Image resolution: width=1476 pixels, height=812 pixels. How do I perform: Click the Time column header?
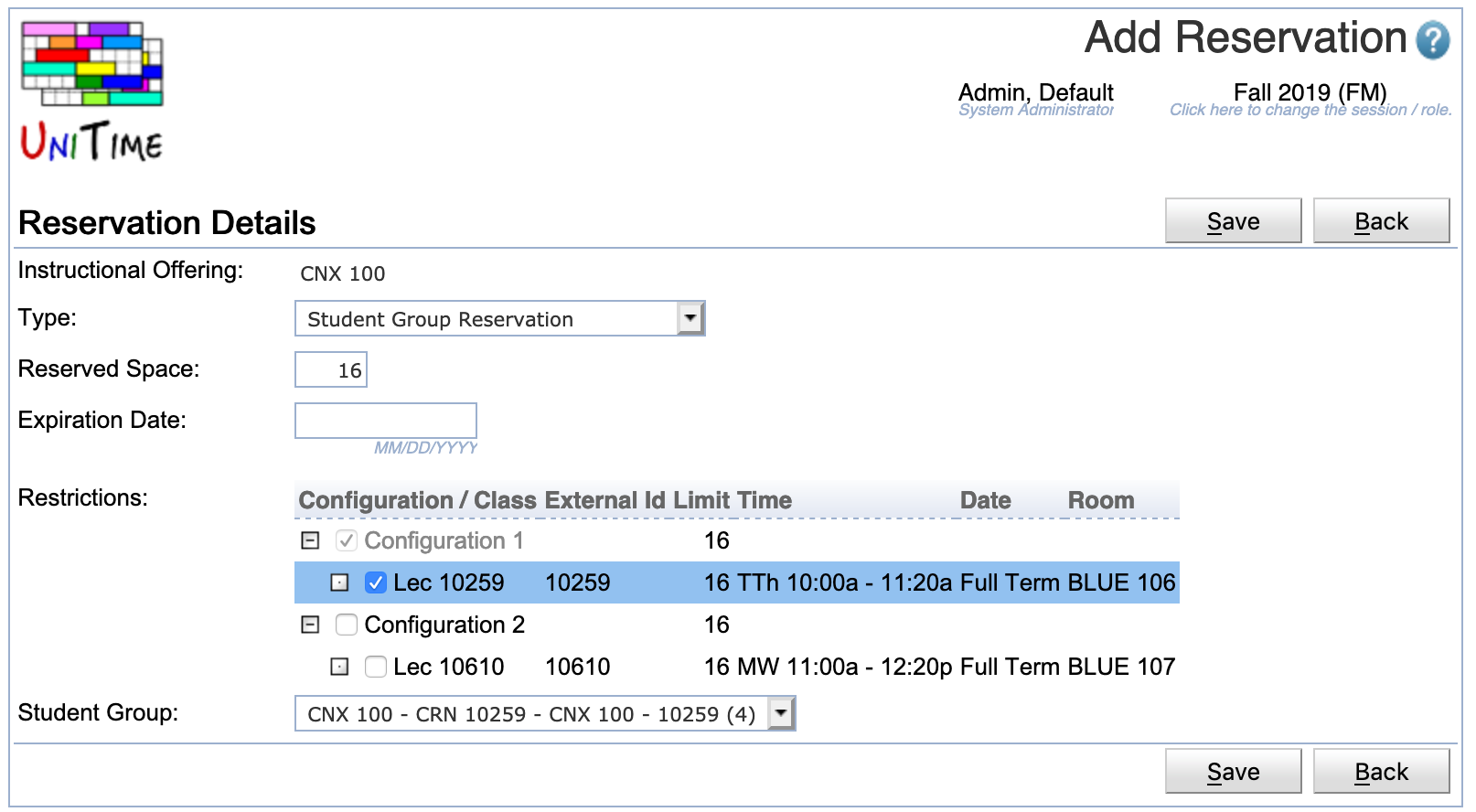[x=765, y=500]
